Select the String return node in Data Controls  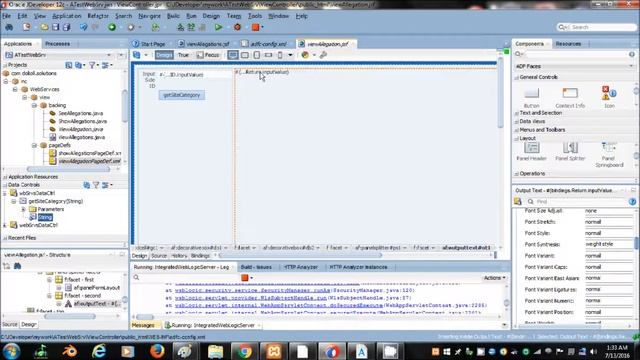point(45,218)
